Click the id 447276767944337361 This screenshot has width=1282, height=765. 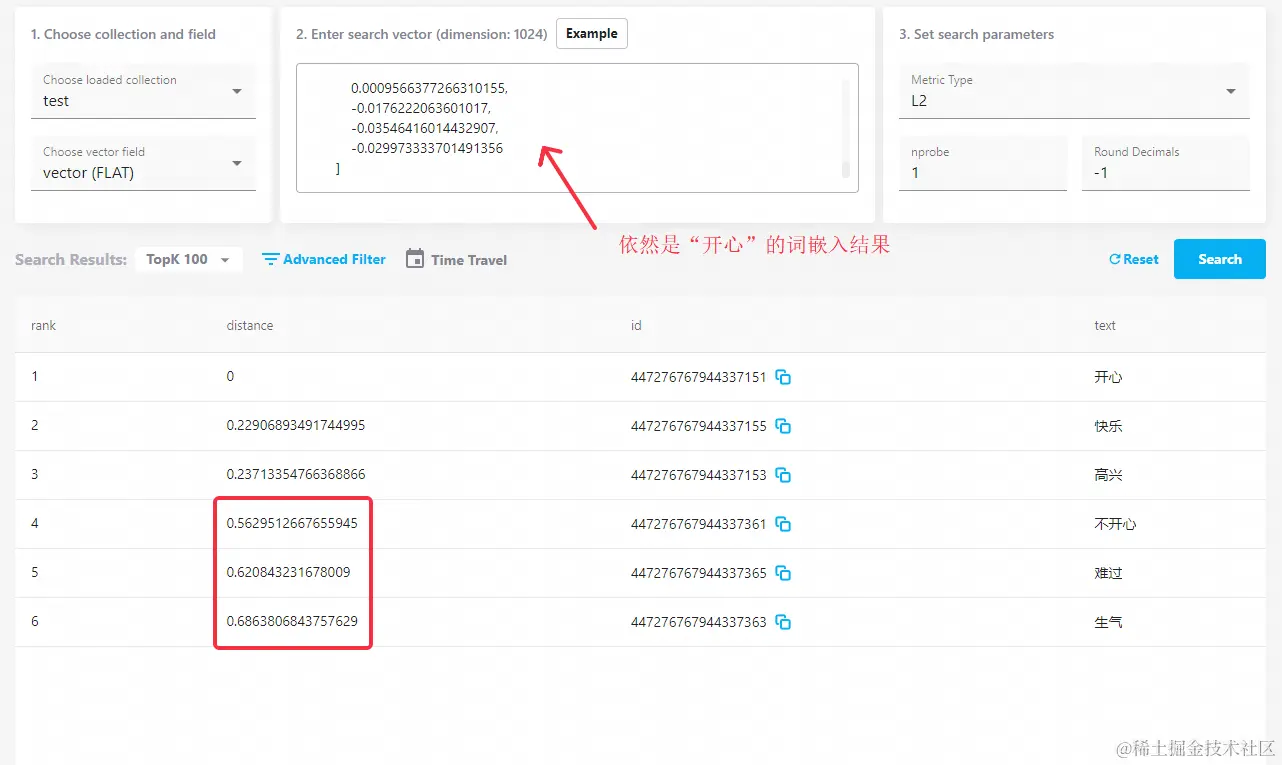pos(699,525)
